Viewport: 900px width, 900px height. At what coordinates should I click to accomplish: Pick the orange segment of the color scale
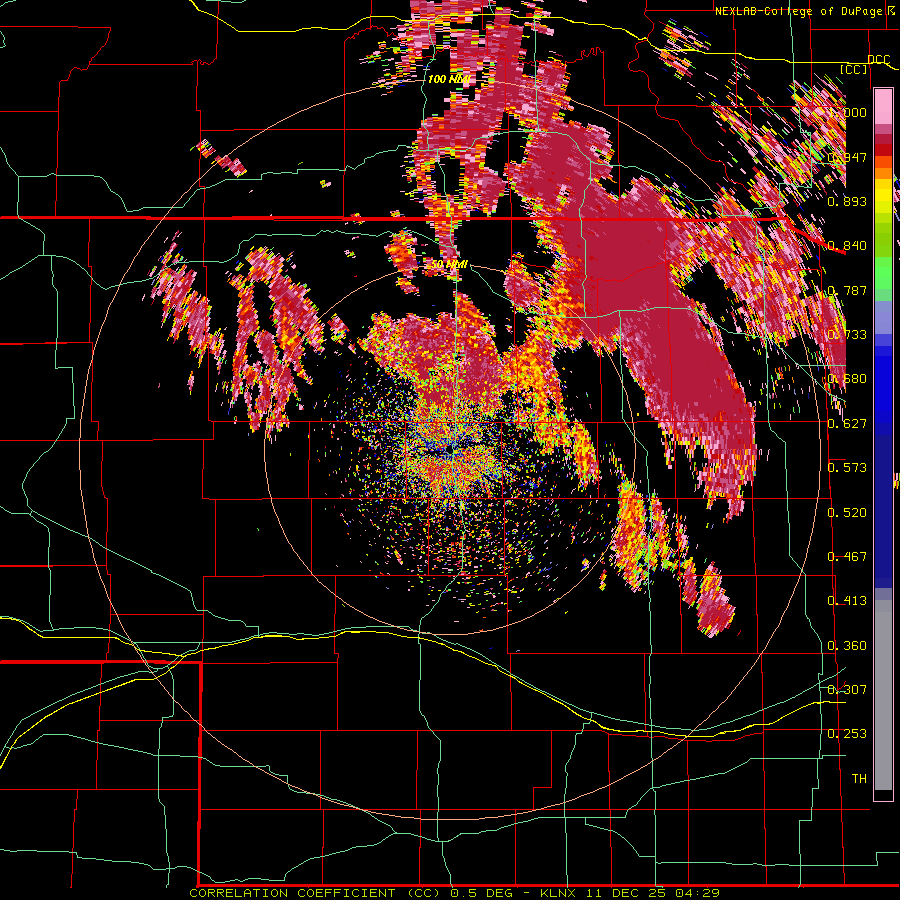point(883,172)
